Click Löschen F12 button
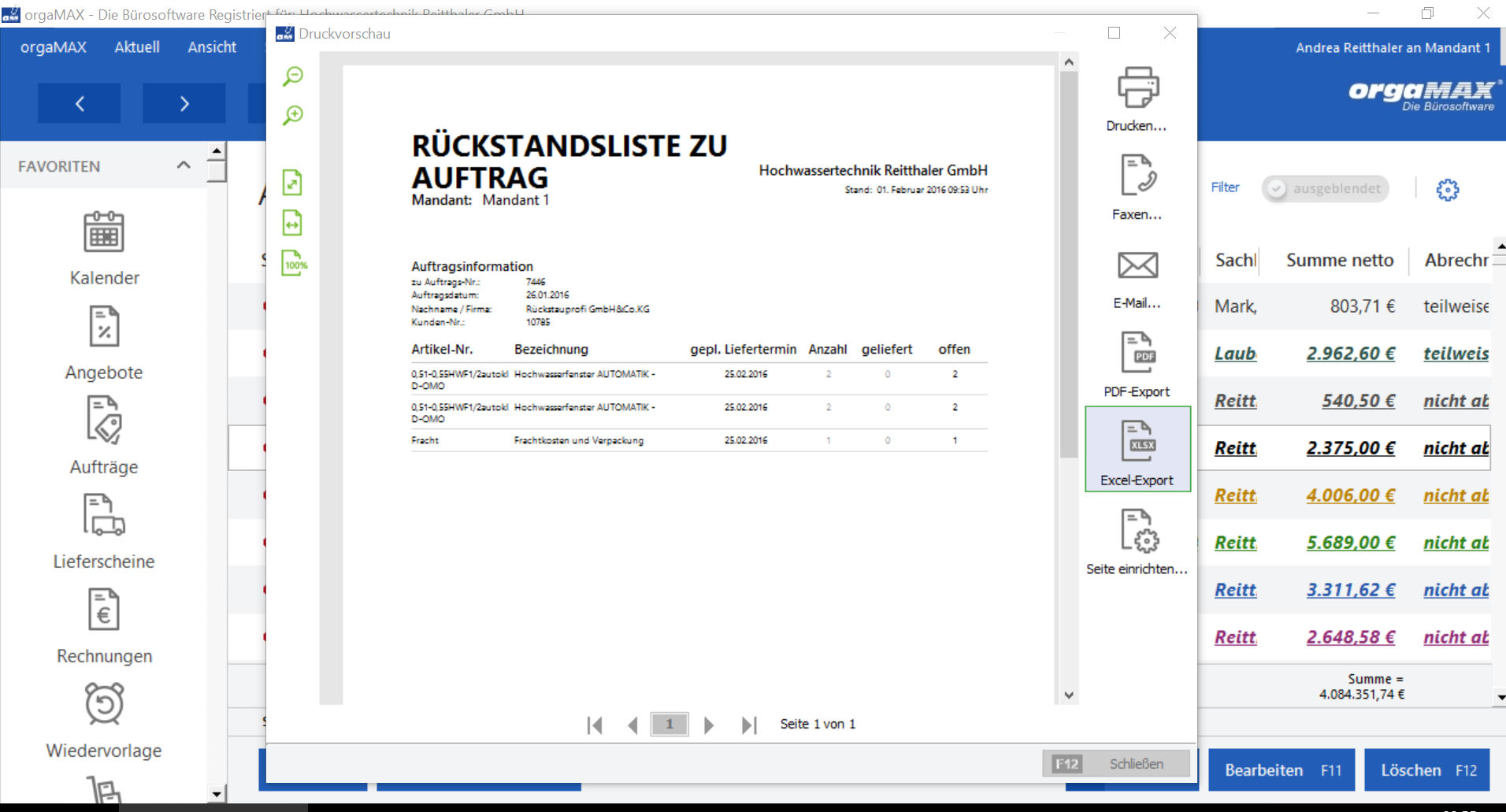Screen dimensions: 1506x812 pos(1427,770)
